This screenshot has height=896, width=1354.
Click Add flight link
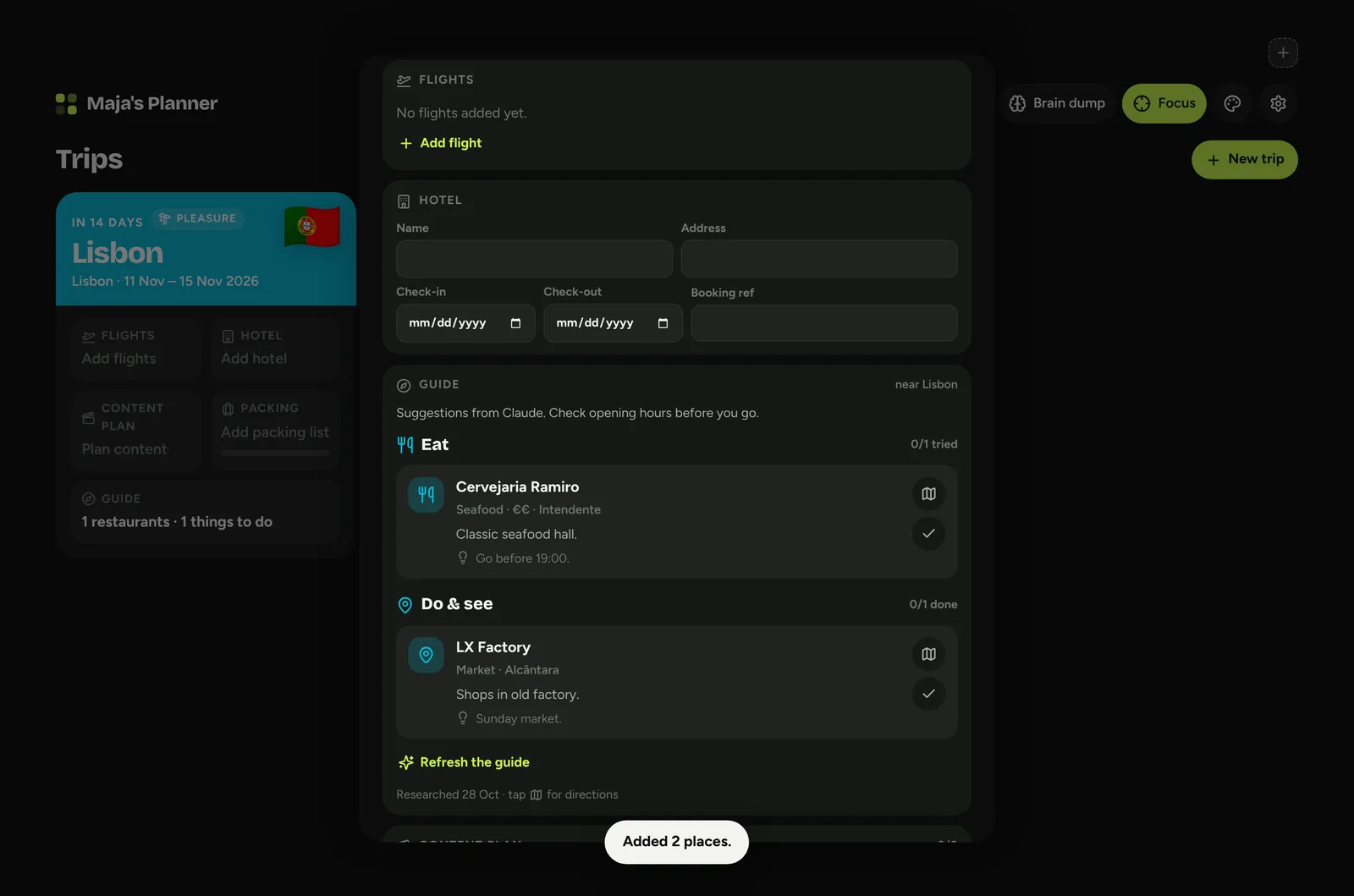(440, 143)
